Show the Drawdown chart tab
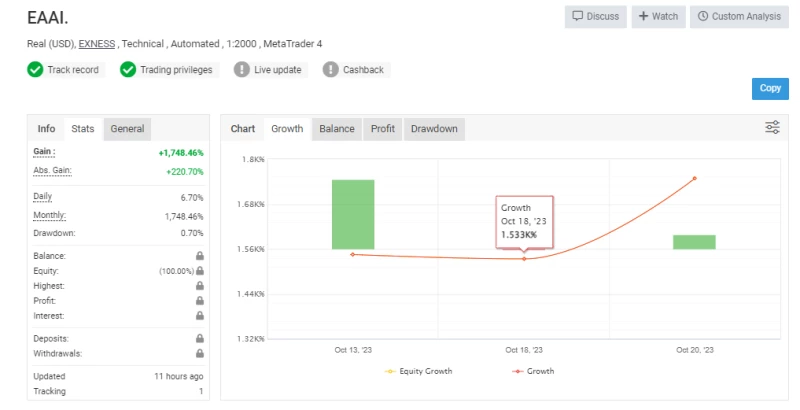 point(434,129)
